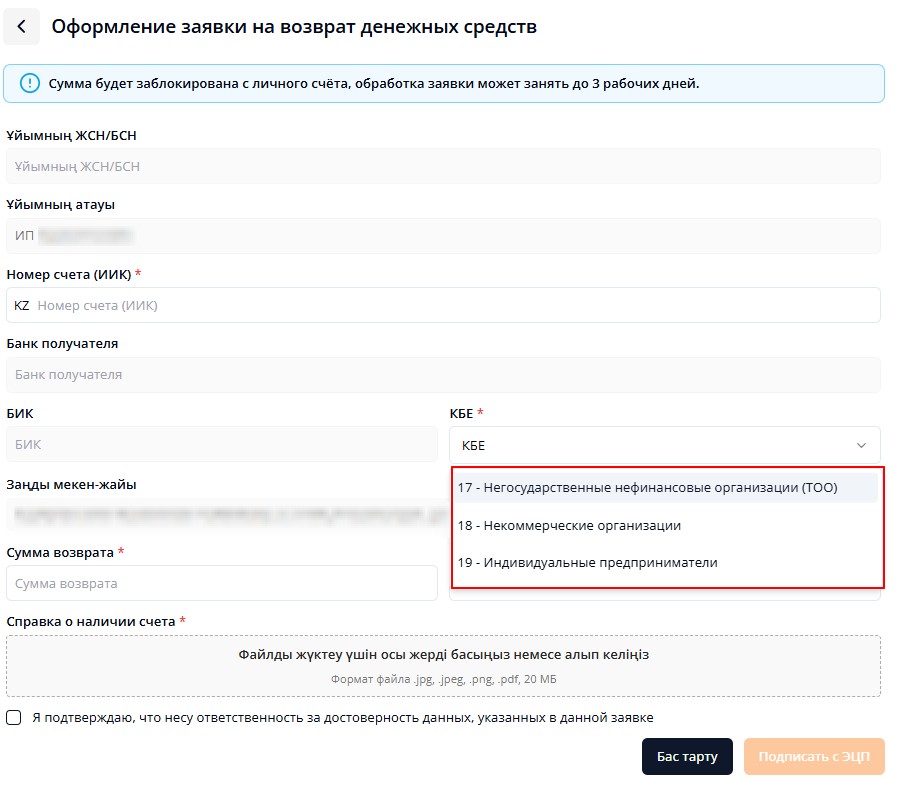Click Подписать с ЭЦП button
Screen dimensions: 917x790
click(814, 757)
